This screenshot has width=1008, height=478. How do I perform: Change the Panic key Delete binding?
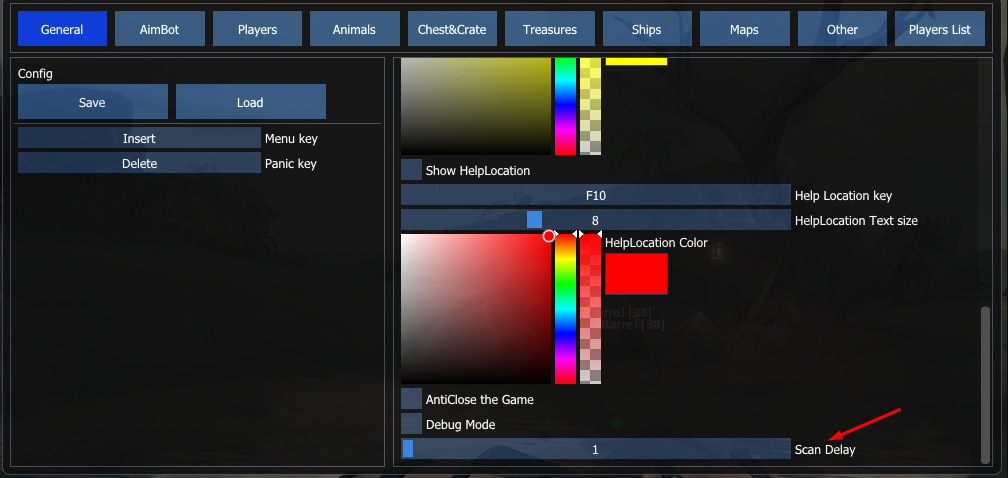tap(139, 163)
